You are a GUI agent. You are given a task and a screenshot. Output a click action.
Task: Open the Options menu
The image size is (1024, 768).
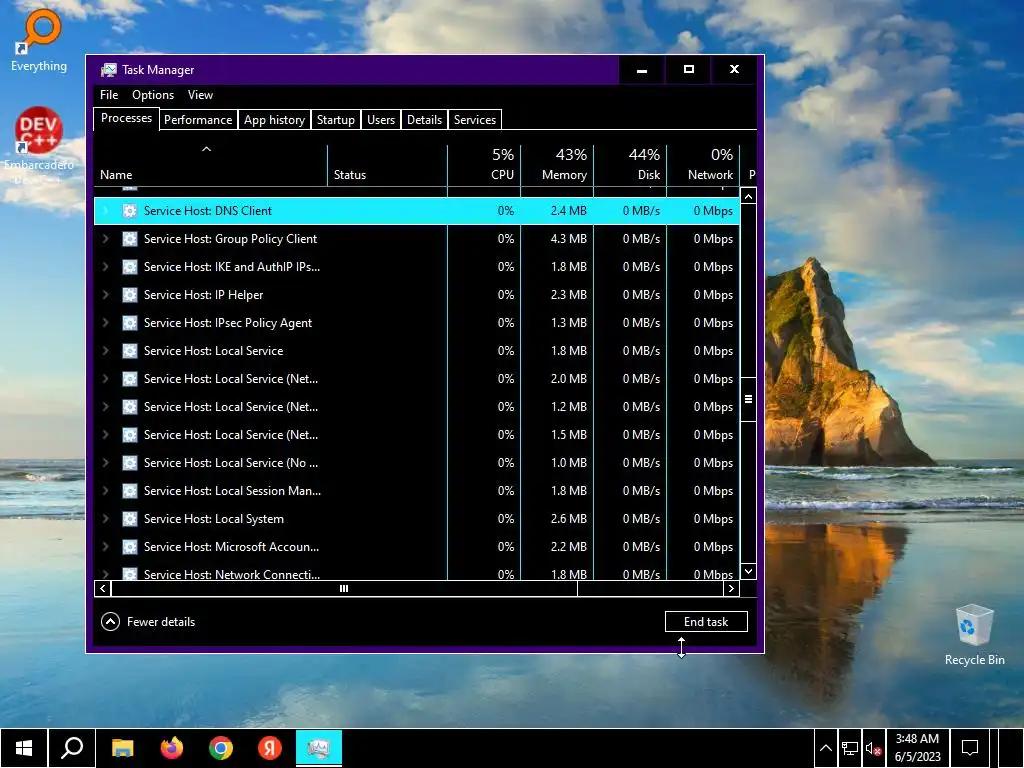tap(153, 95)
